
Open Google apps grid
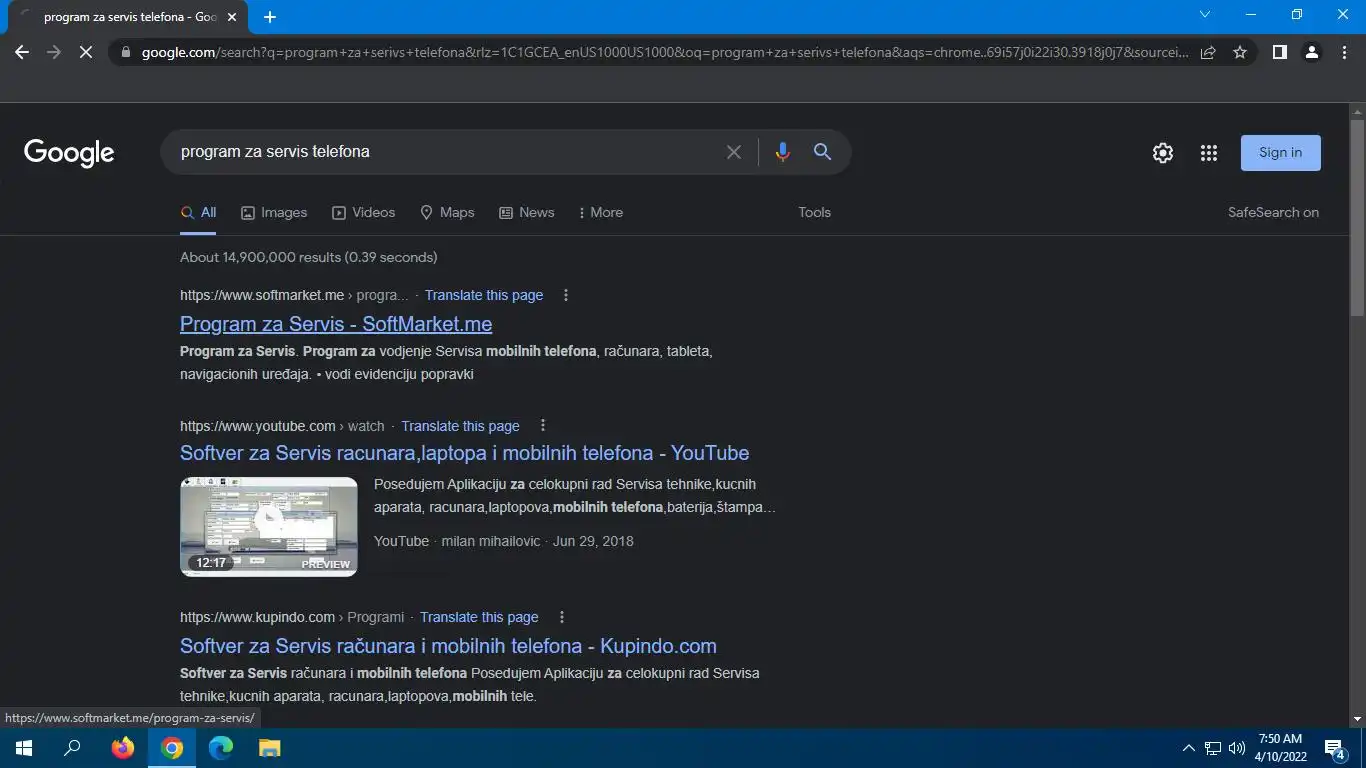1209,153
